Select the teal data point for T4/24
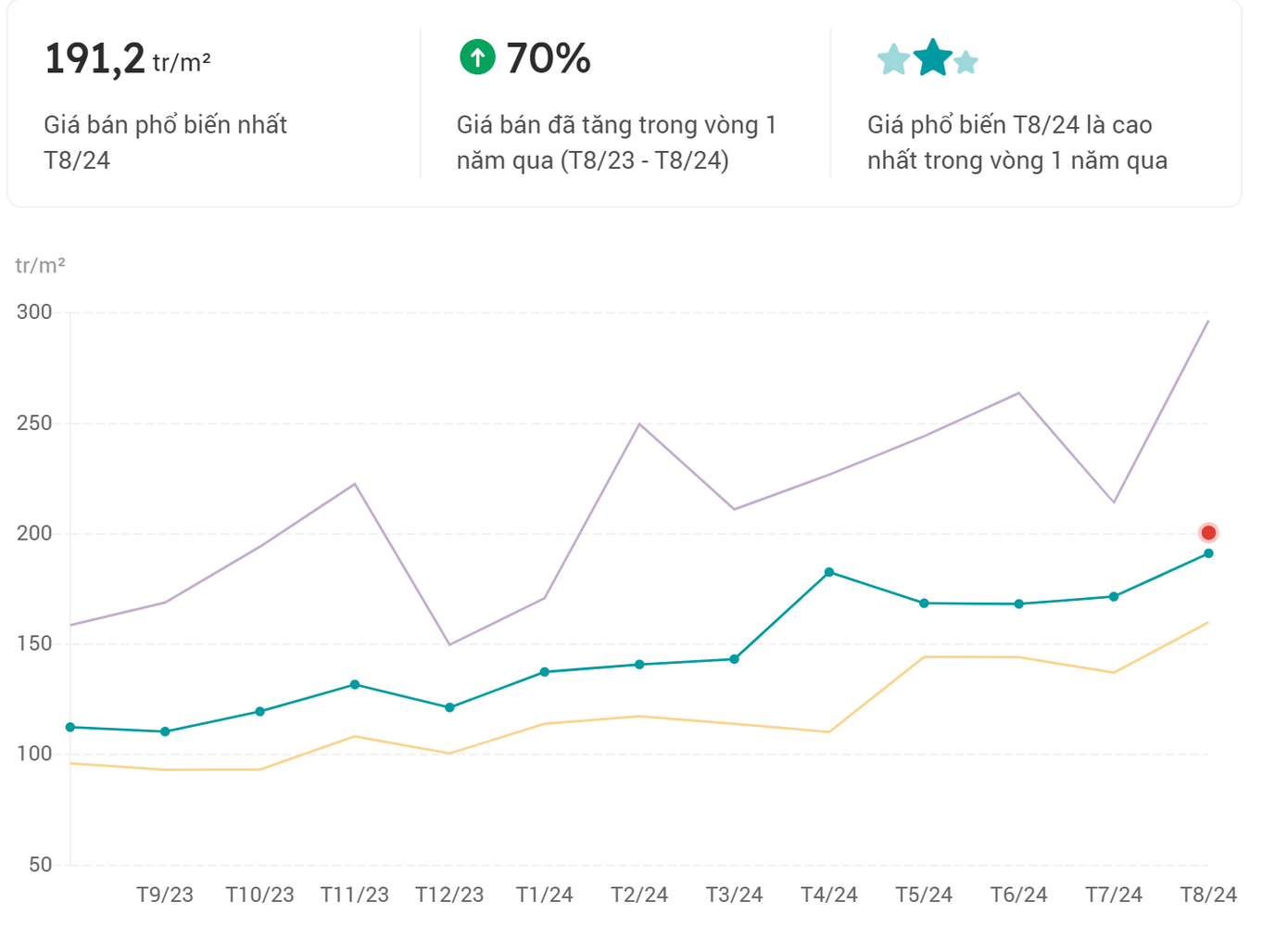The height and width of the screenshot is (940, 1288). point(829,573)
